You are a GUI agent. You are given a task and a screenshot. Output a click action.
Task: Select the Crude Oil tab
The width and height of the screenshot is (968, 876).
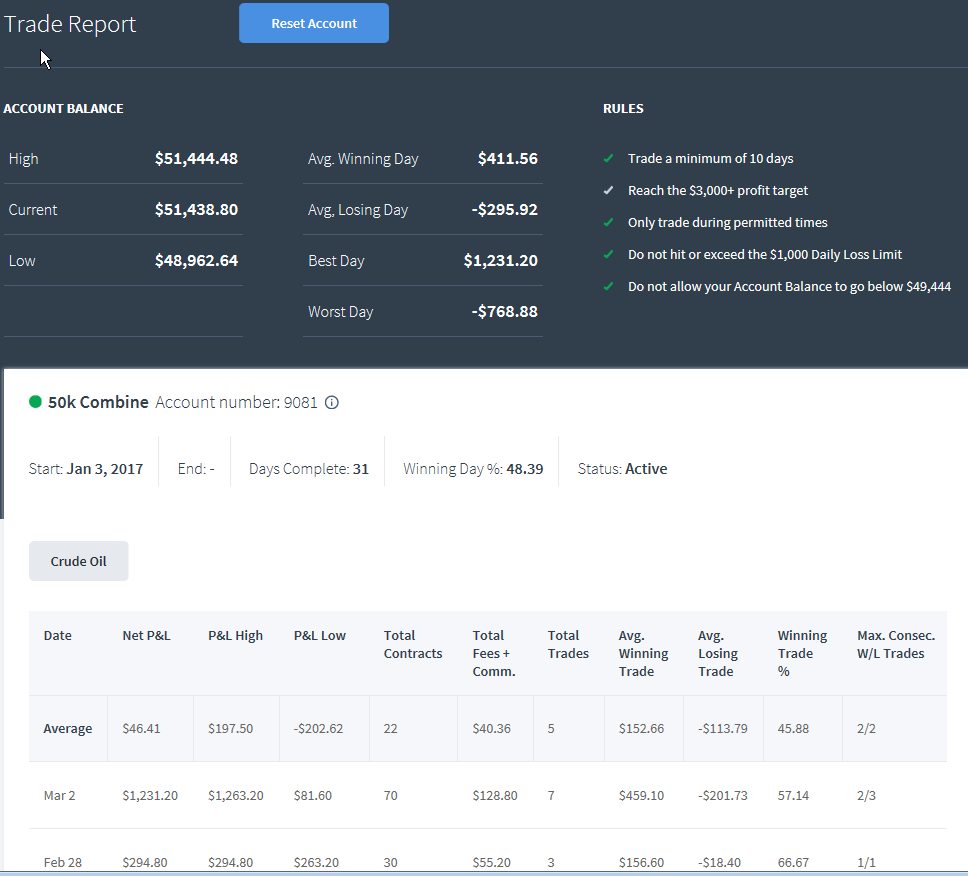click(78, 561)
